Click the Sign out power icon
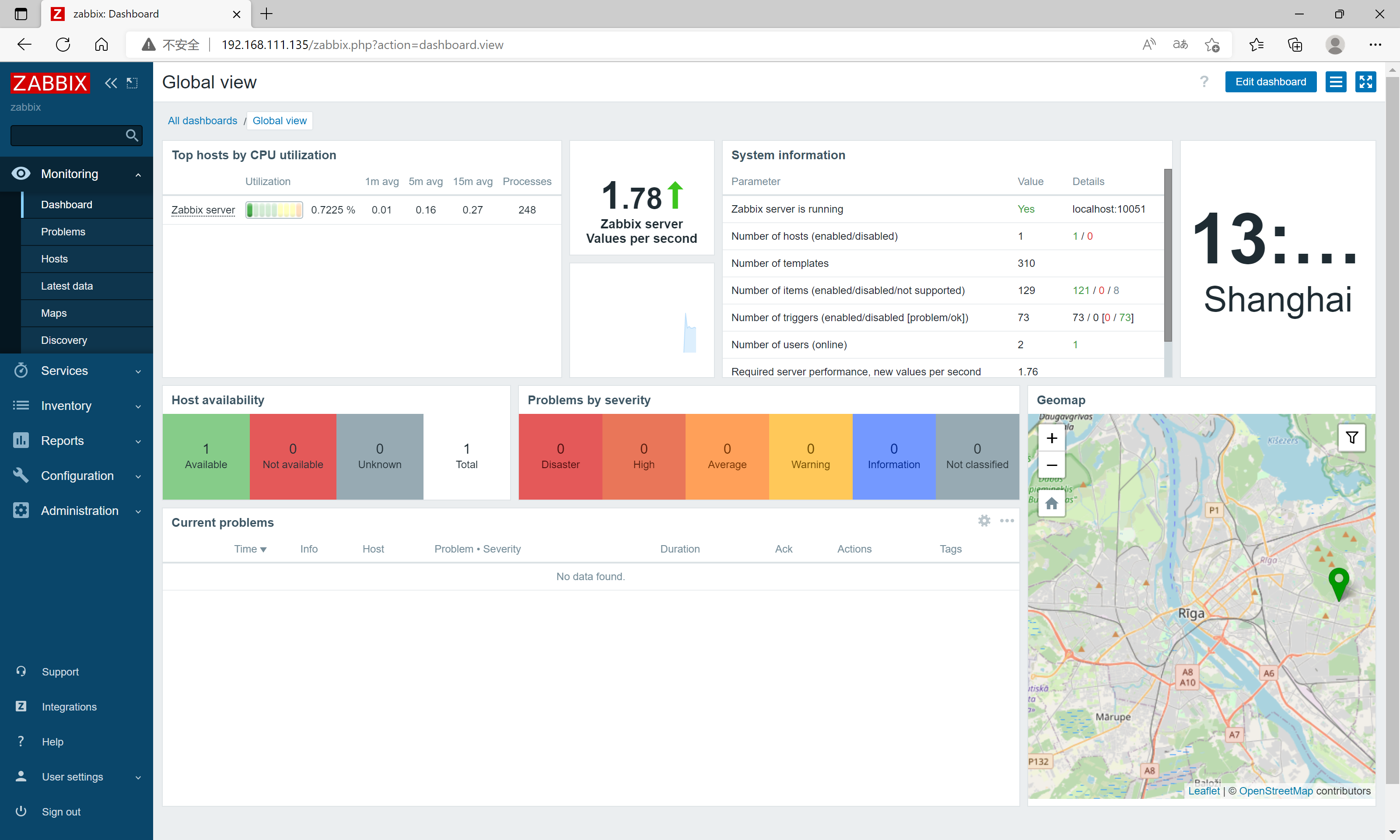The image size is (1400, 840). click(x=21, y=811)
